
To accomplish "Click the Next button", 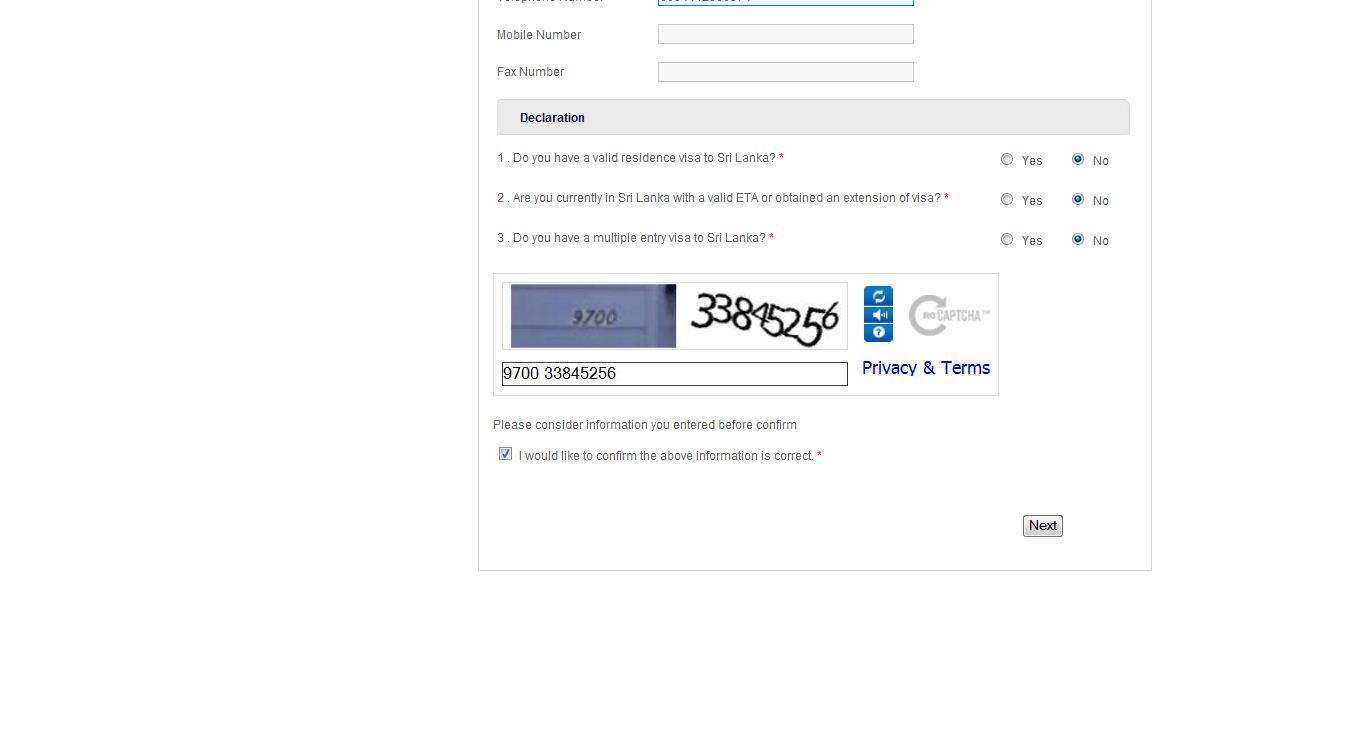I will [x=1043, y=526].
